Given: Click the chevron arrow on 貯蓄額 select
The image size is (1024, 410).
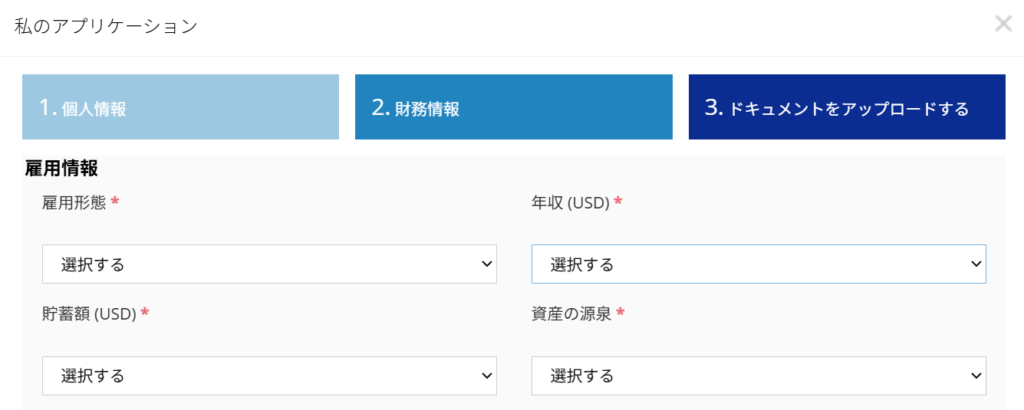Looking at the screenshot, I should point(487,376).
